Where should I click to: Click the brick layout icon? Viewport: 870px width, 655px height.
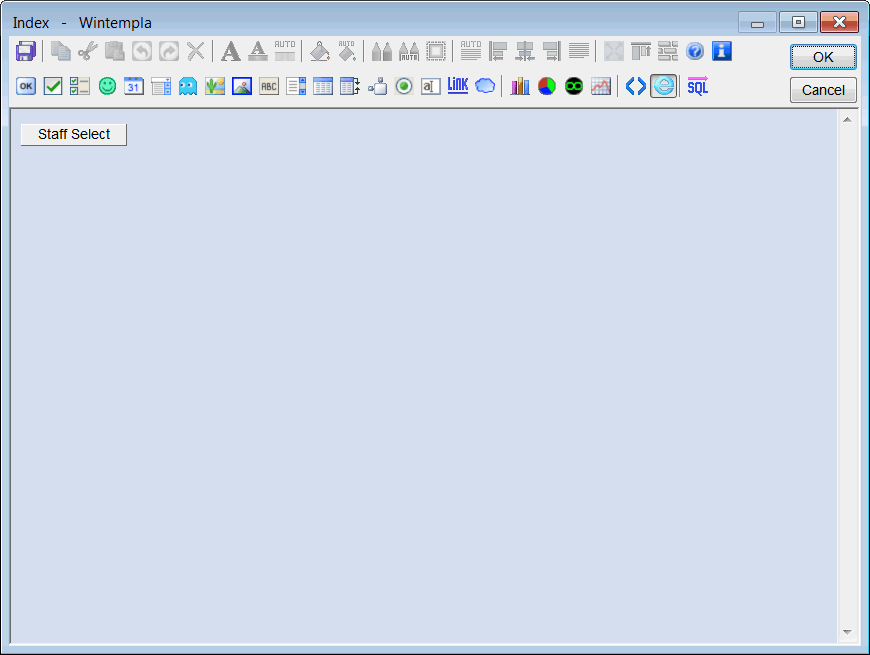pyautogui.click(x=668, y=52)
